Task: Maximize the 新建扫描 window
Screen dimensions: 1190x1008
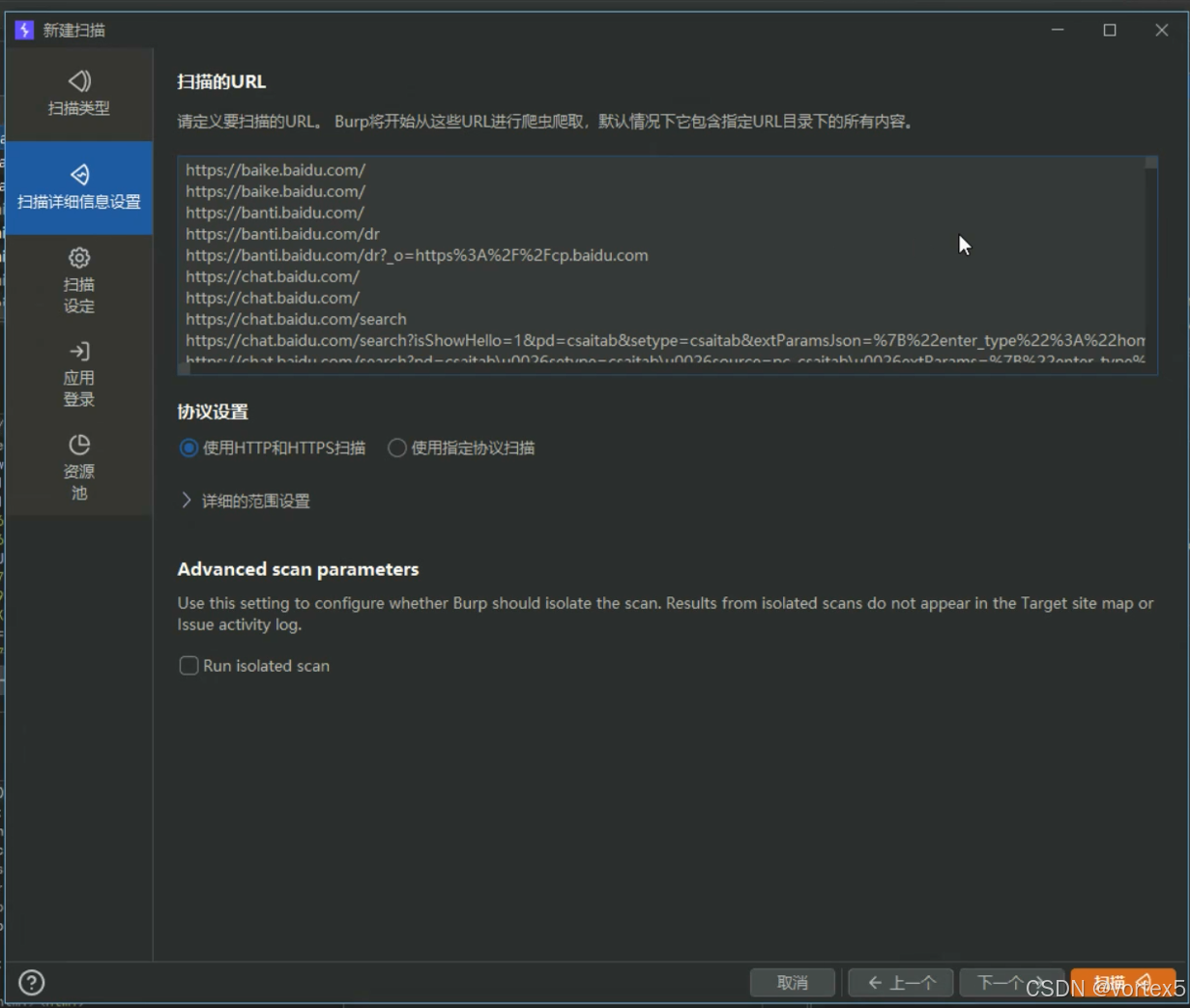Action: [1110, 30]
